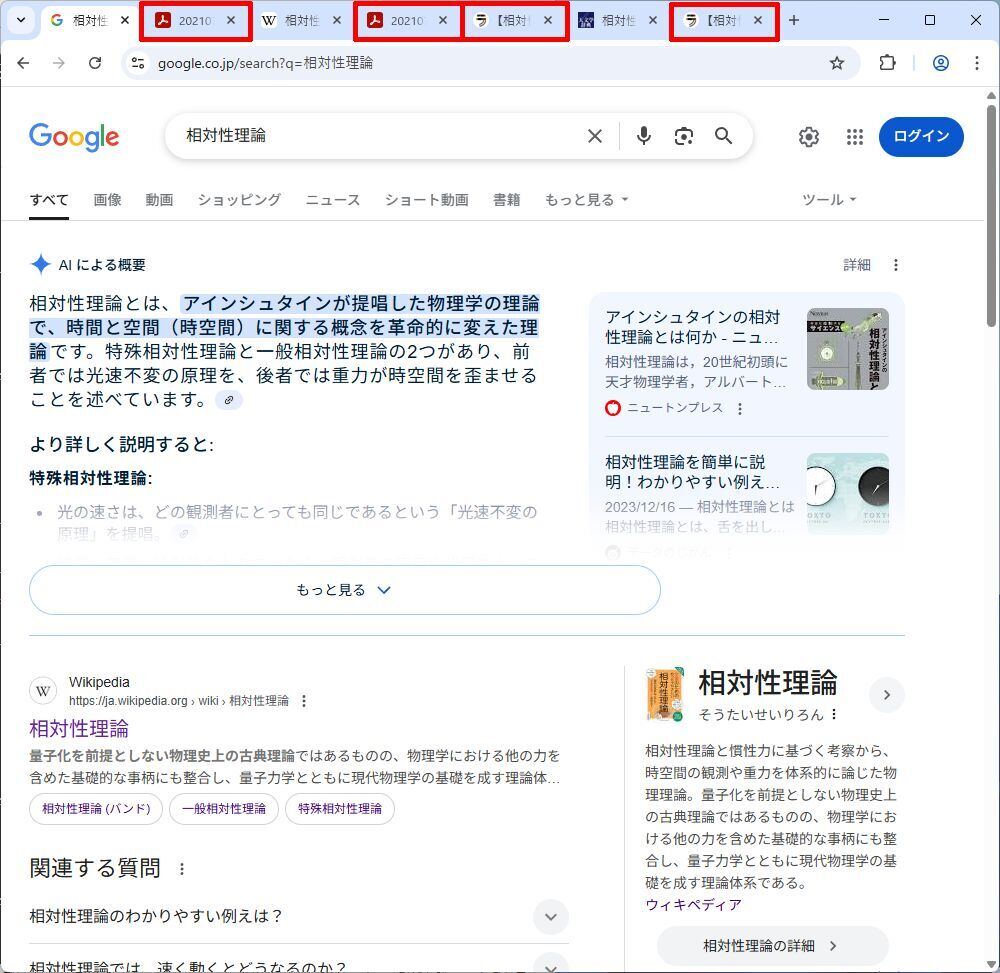Open the ツール dropdown
The height and width of the screenshot is (973, 1000).
(x=829, y=200)
